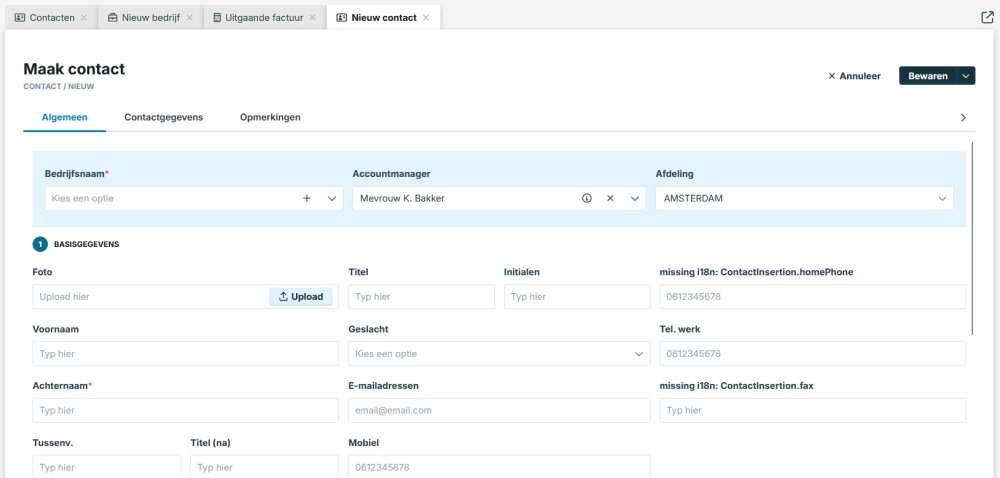Close the Nieuw bedrijf tab

click(x=190, y=18)
